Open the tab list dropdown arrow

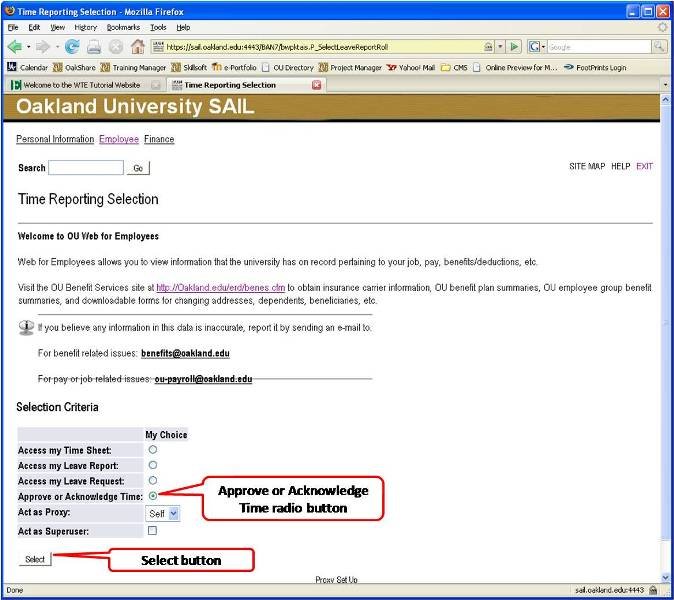click(666, 85)
